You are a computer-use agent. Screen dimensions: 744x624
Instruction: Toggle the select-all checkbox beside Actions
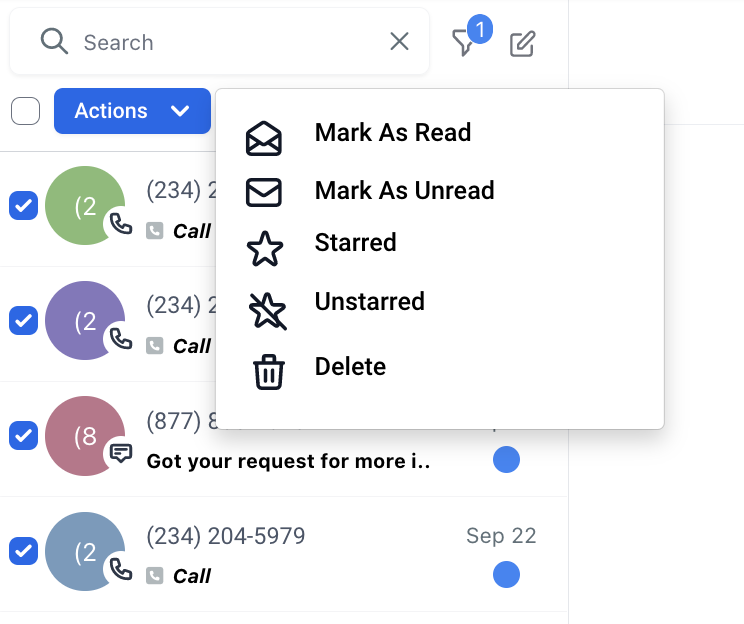click(26, 111)
